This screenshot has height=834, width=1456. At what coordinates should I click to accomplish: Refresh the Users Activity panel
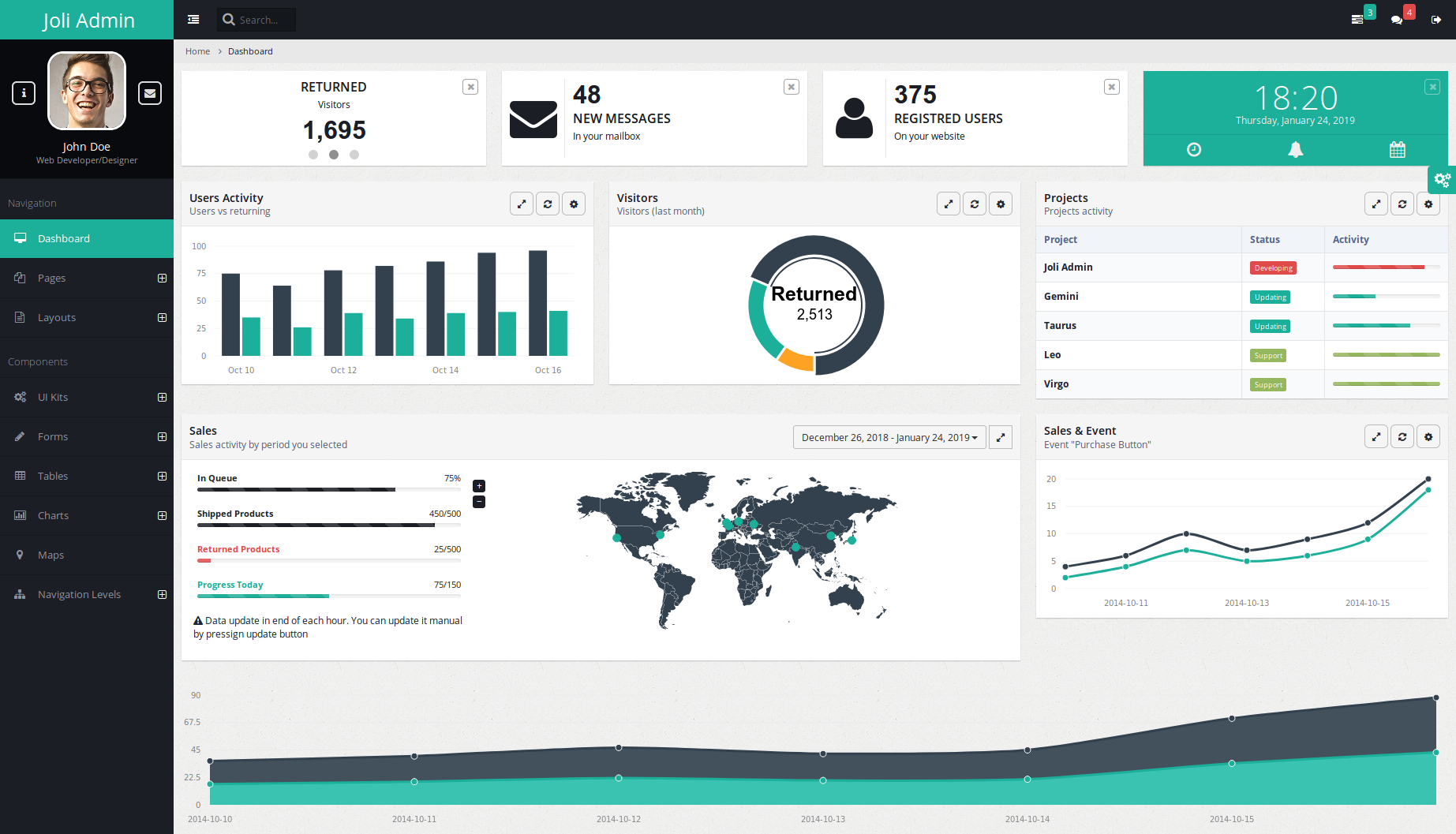tap(548, 204)
